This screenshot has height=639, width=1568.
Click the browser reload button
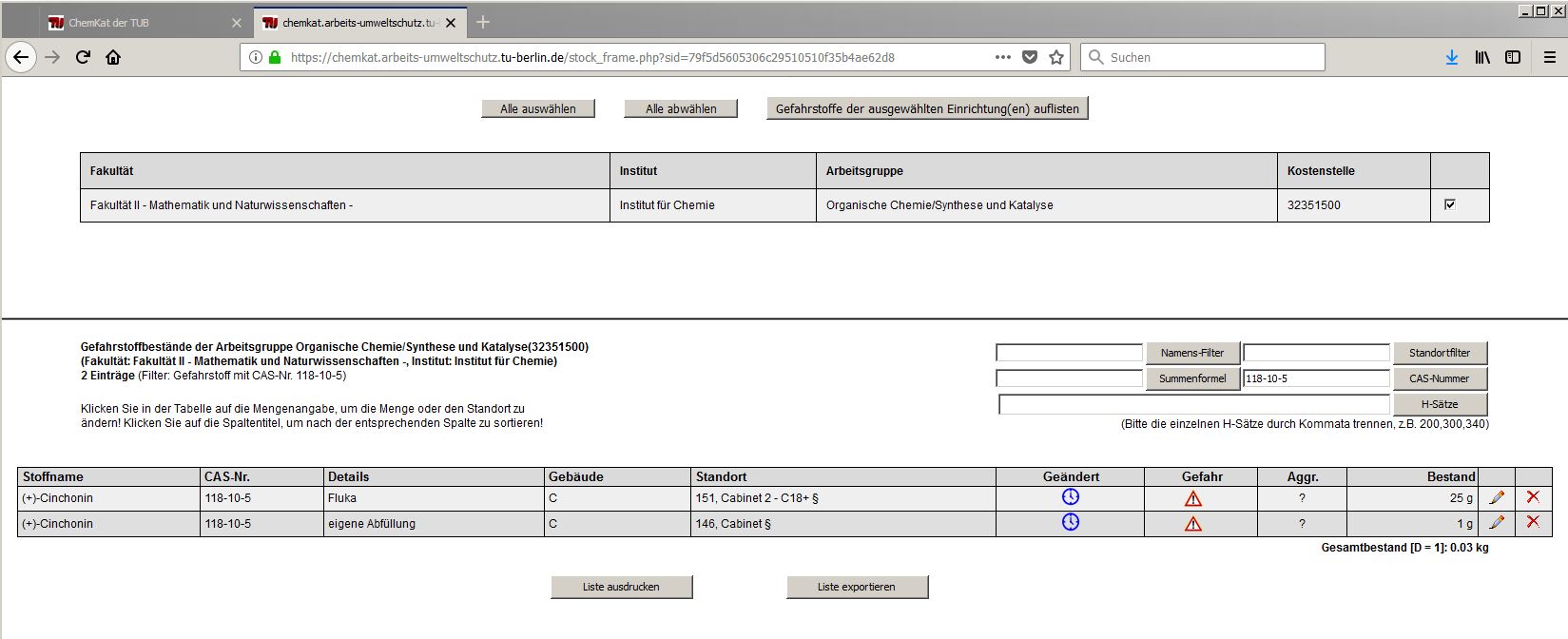[x=83, y=57]
